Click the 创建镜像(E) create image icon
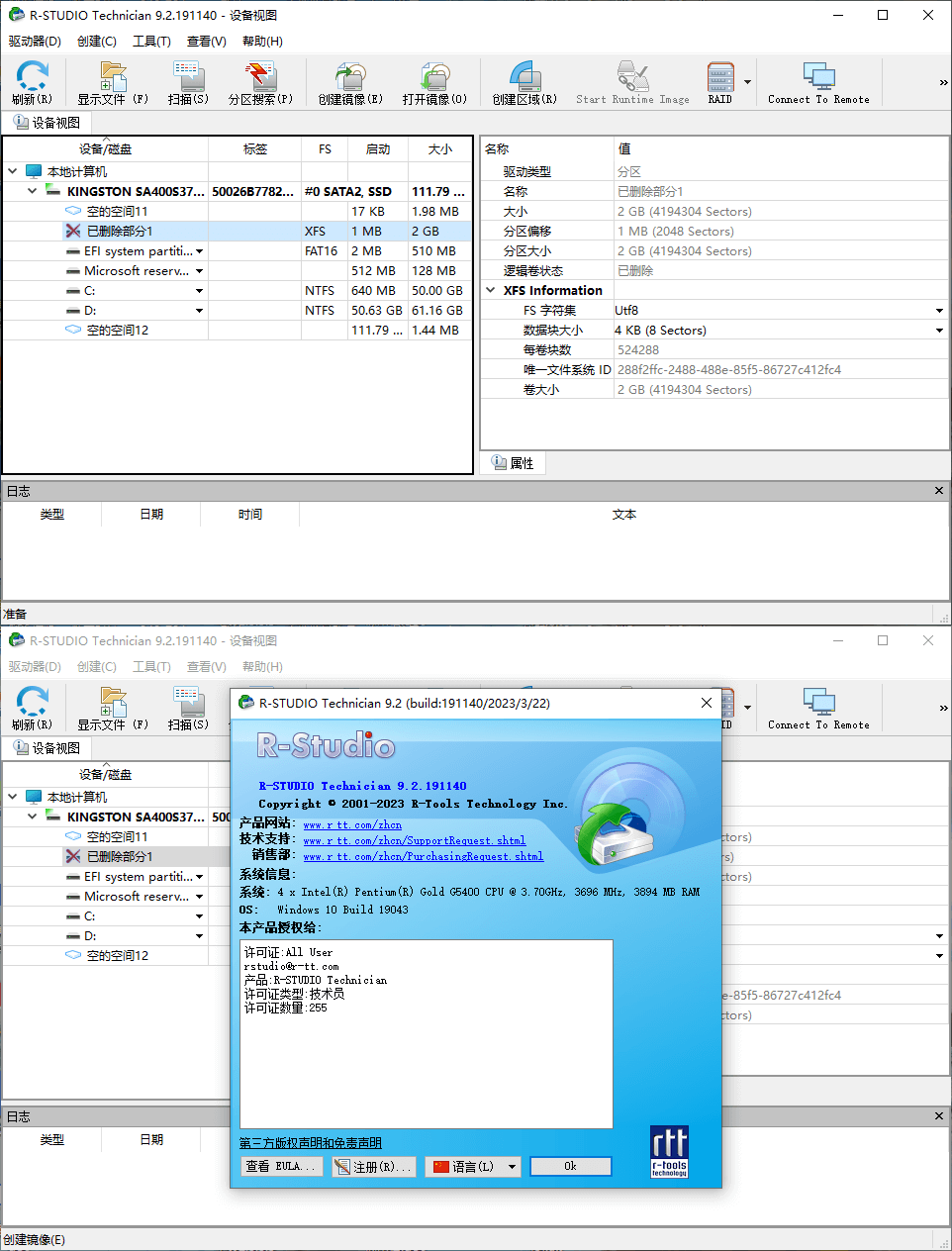 [x=350, y=82]
